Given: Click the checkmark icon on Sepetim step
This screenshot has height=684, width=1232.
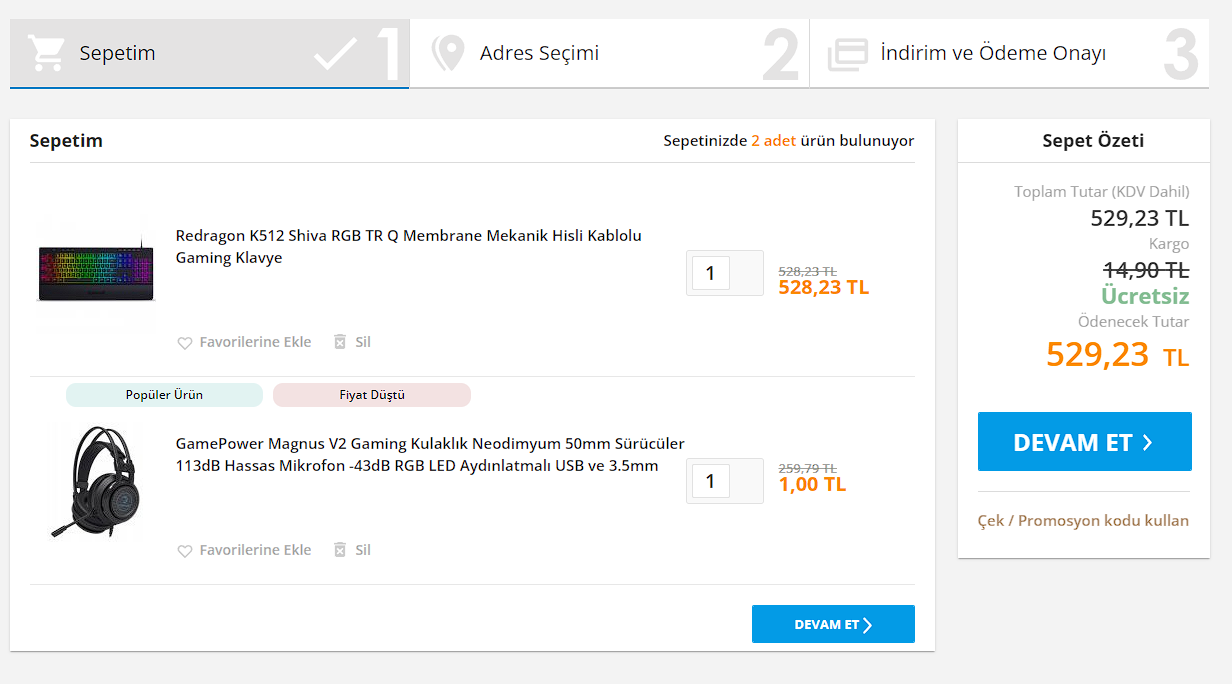Looking at the screenshot, I should point(335,54).
